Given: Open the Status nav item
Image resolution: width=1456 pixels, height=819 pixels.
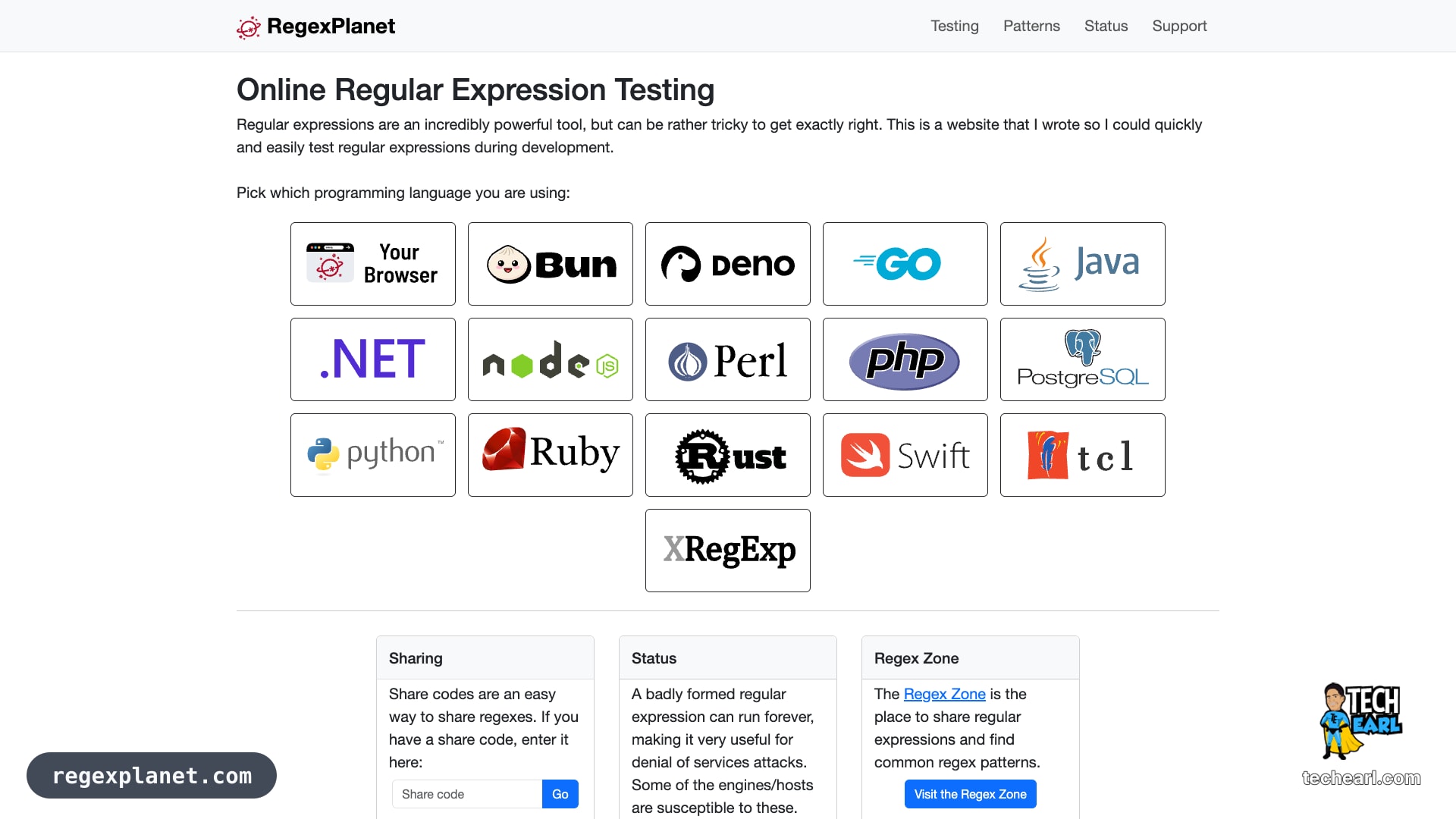Looking at the screenshot, I should [x=1106, y=26].
